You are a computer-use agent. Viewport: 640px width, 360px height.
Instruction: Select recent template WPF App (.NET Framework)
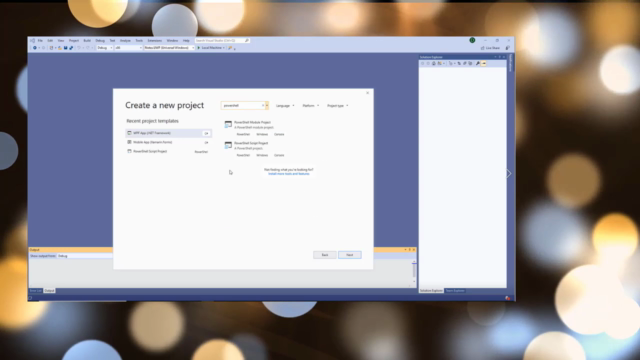(168, 133)
